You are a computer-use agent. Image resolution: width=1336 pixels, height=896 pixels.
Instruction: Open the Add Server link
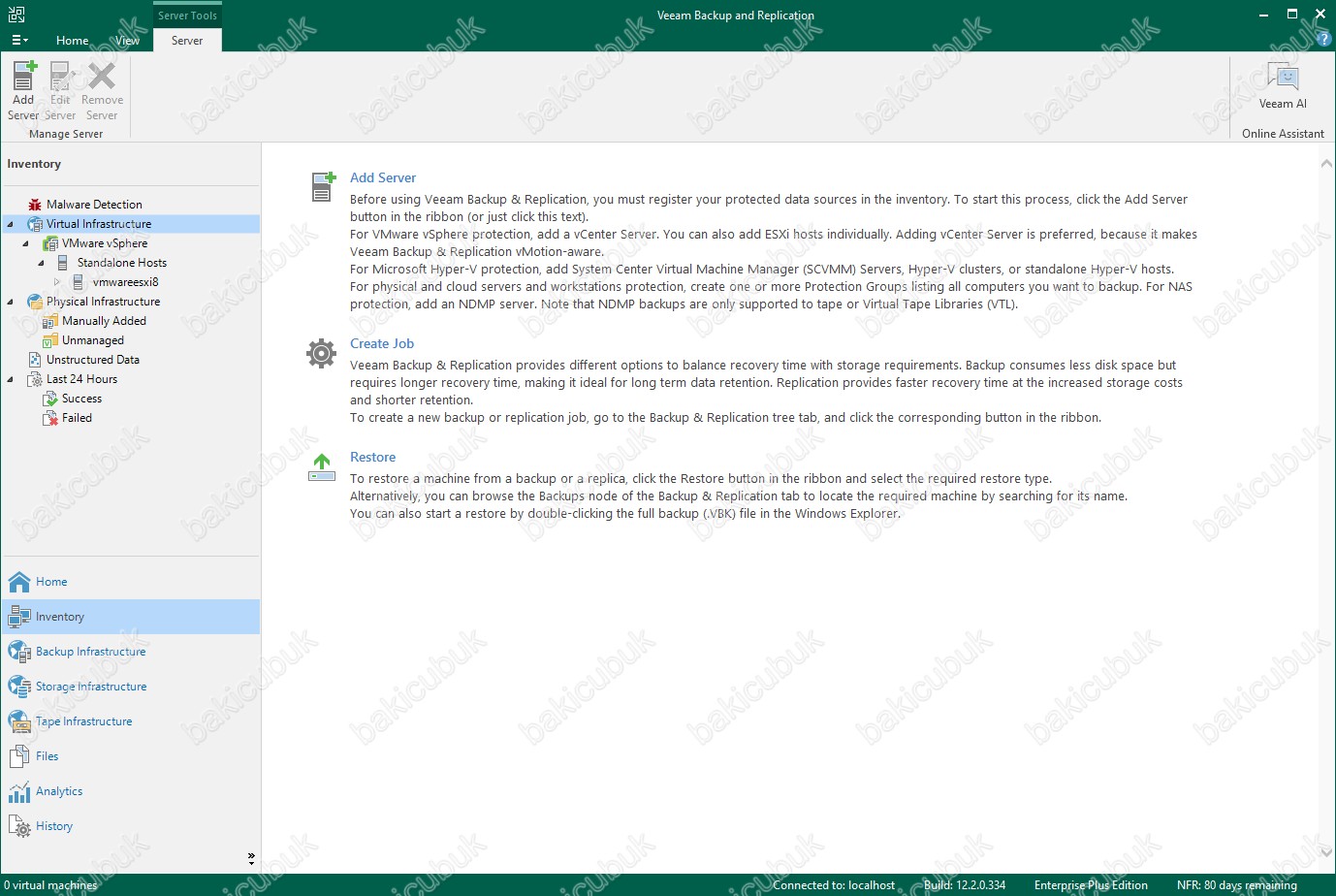click(x=383, y=178)
